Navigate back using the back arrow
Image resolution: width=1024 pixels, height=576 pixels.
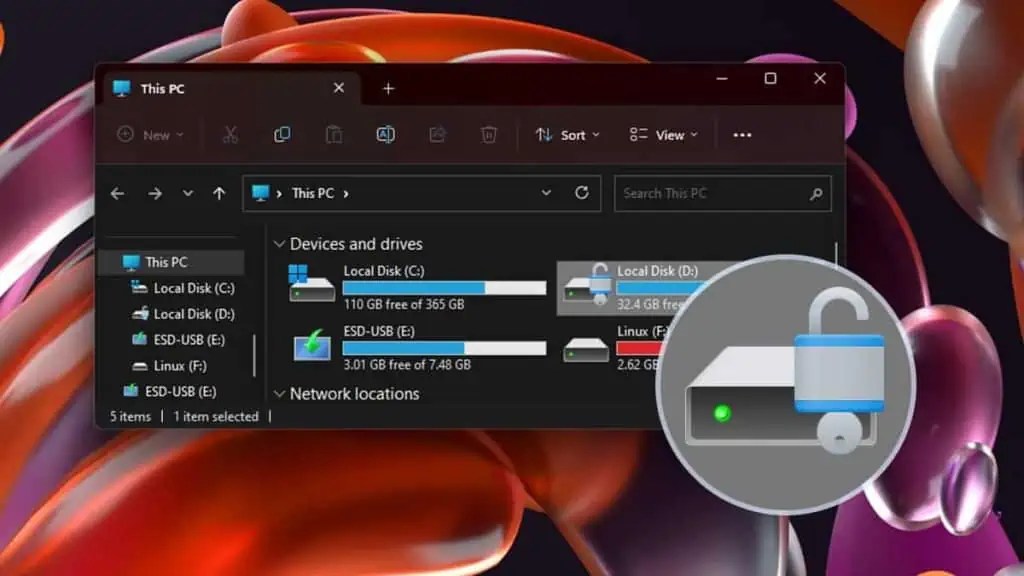click(117, 193)
